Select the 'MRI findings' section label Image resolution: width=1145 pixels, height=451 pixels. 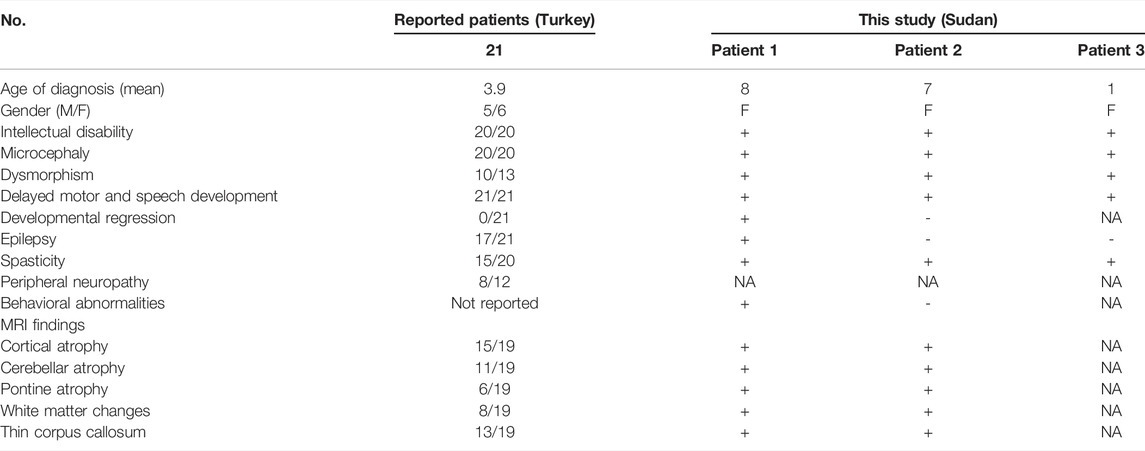coord(42,325)
